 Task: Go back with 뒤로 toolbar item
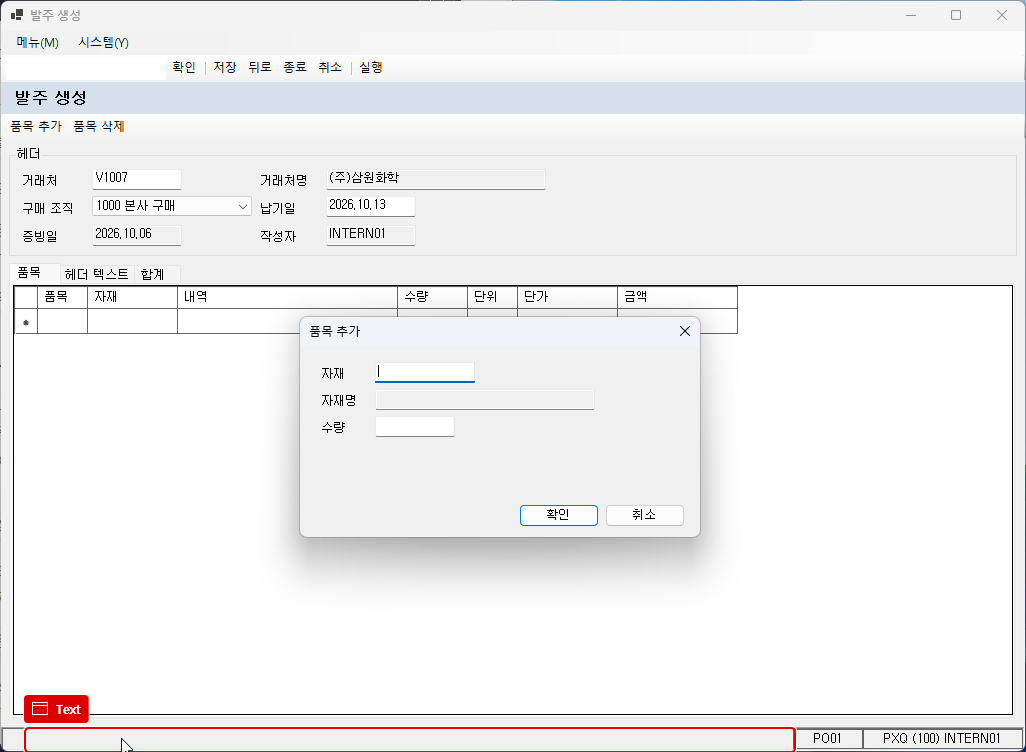(x=260, y=67)
